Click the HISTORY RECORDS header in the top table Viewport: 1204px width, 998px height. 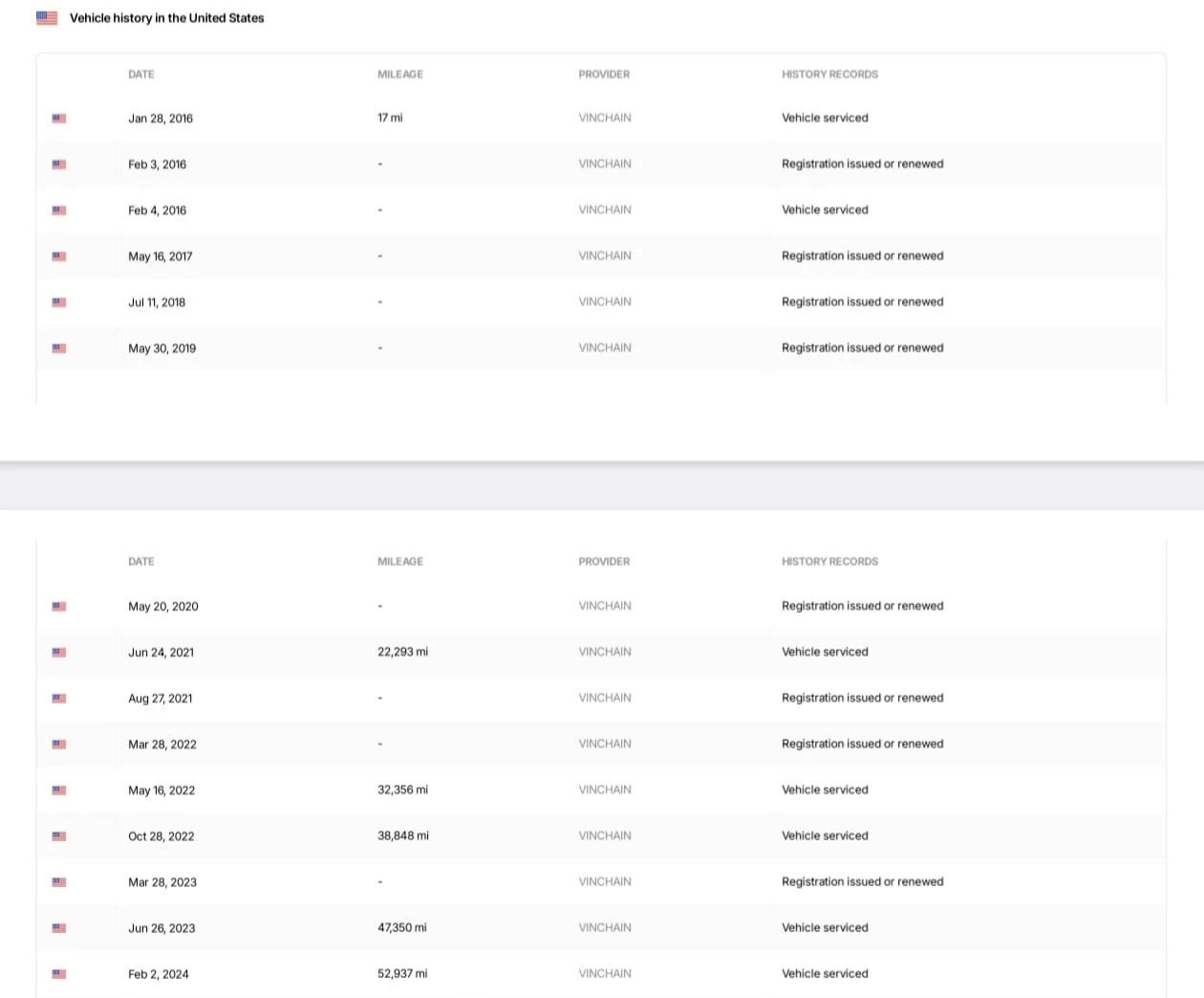tap(829, 75)
